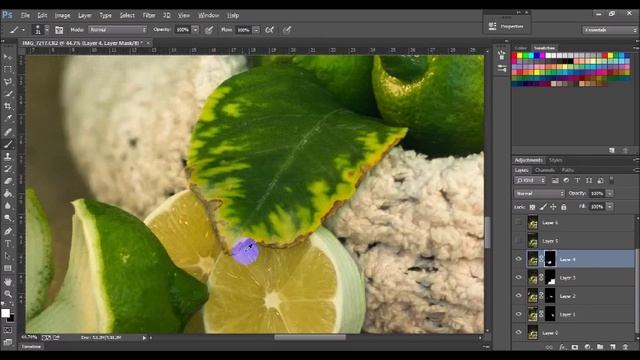
Task: Select the Hand tool
Action: tap(8, 282)
